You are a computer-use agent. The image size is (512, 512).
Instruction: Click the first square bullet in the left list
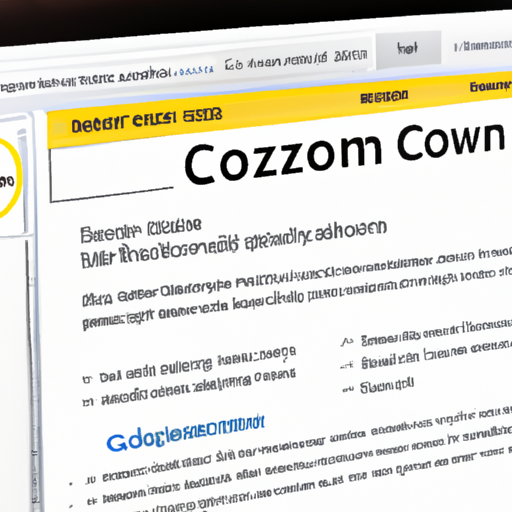coord(87,379)
